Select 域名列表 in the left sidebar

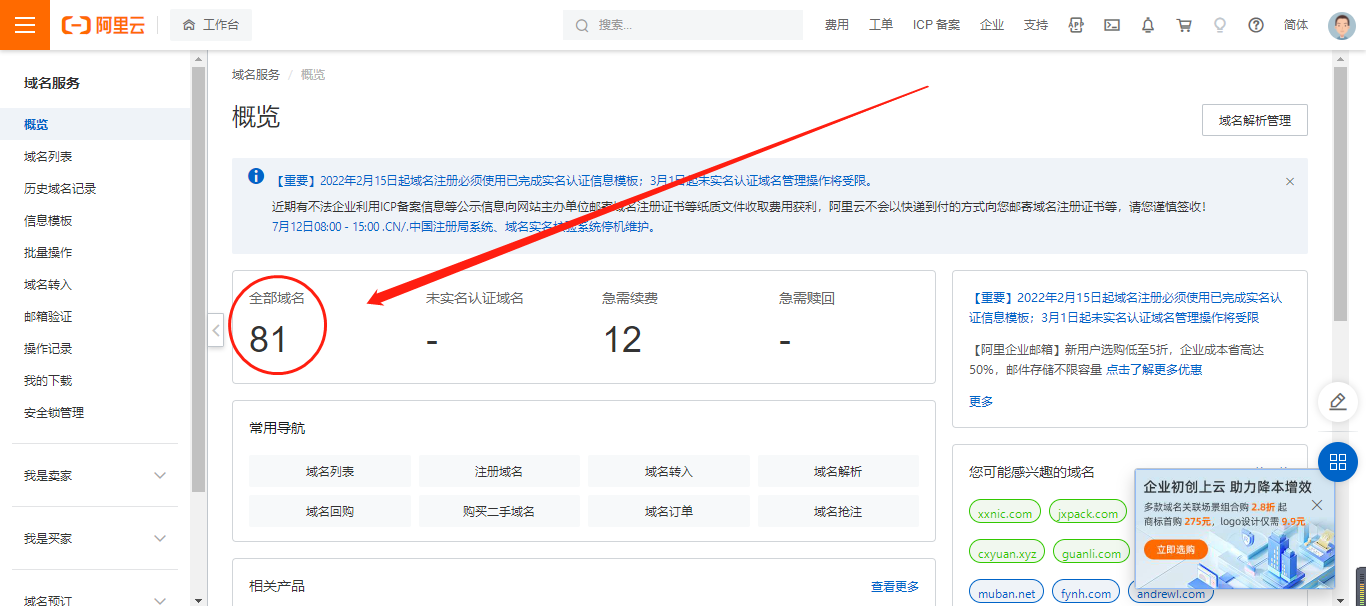coord(48,157)
